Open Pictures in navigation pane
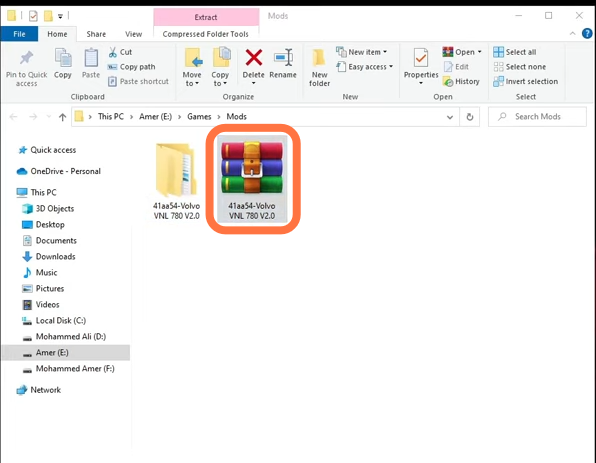Screen dimensions: 596x463 click(x=43, y=288)
